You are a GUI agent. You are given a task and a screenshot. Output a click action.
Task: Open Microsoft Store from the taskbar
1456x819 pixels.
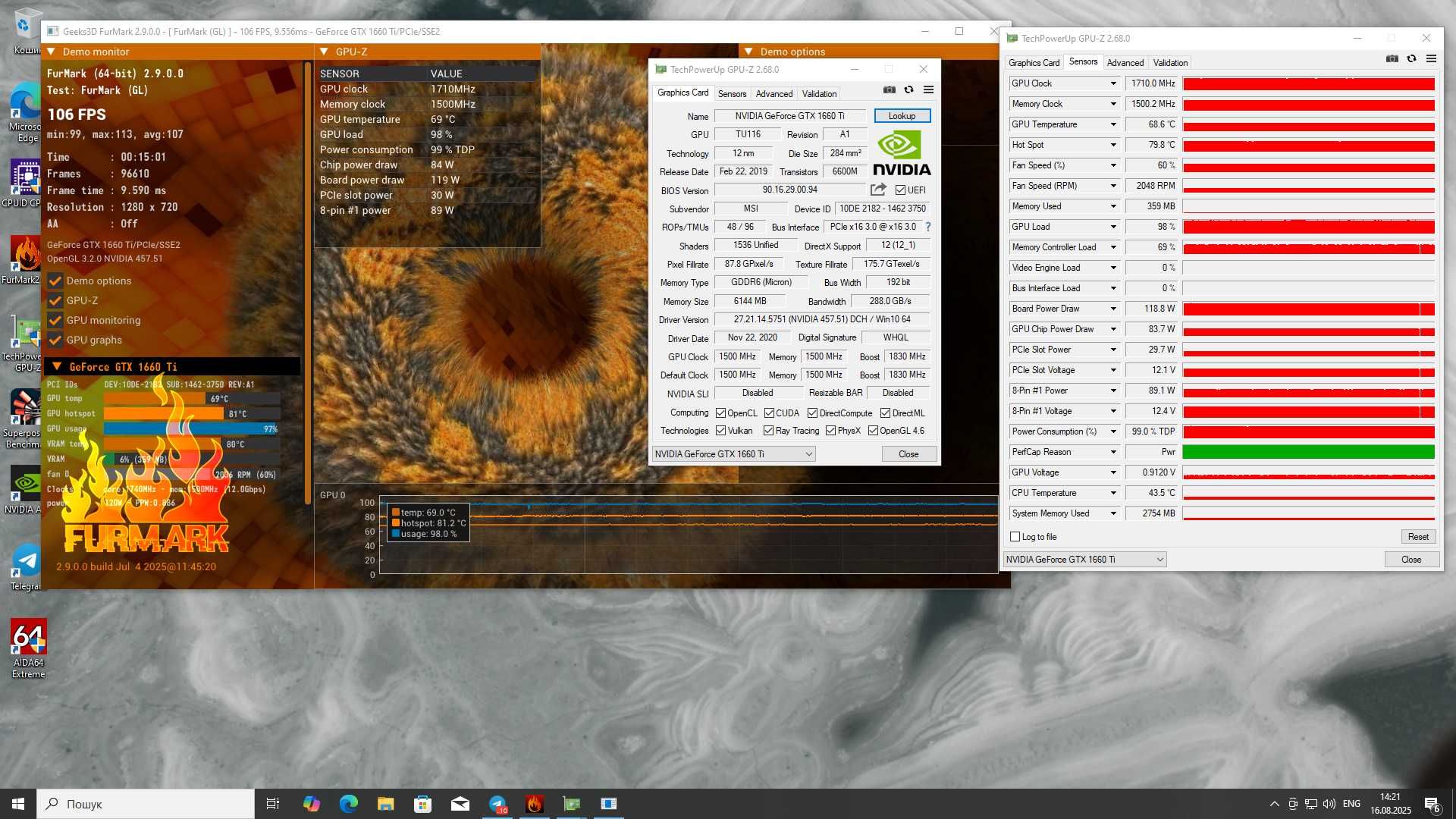coord(423,804)
